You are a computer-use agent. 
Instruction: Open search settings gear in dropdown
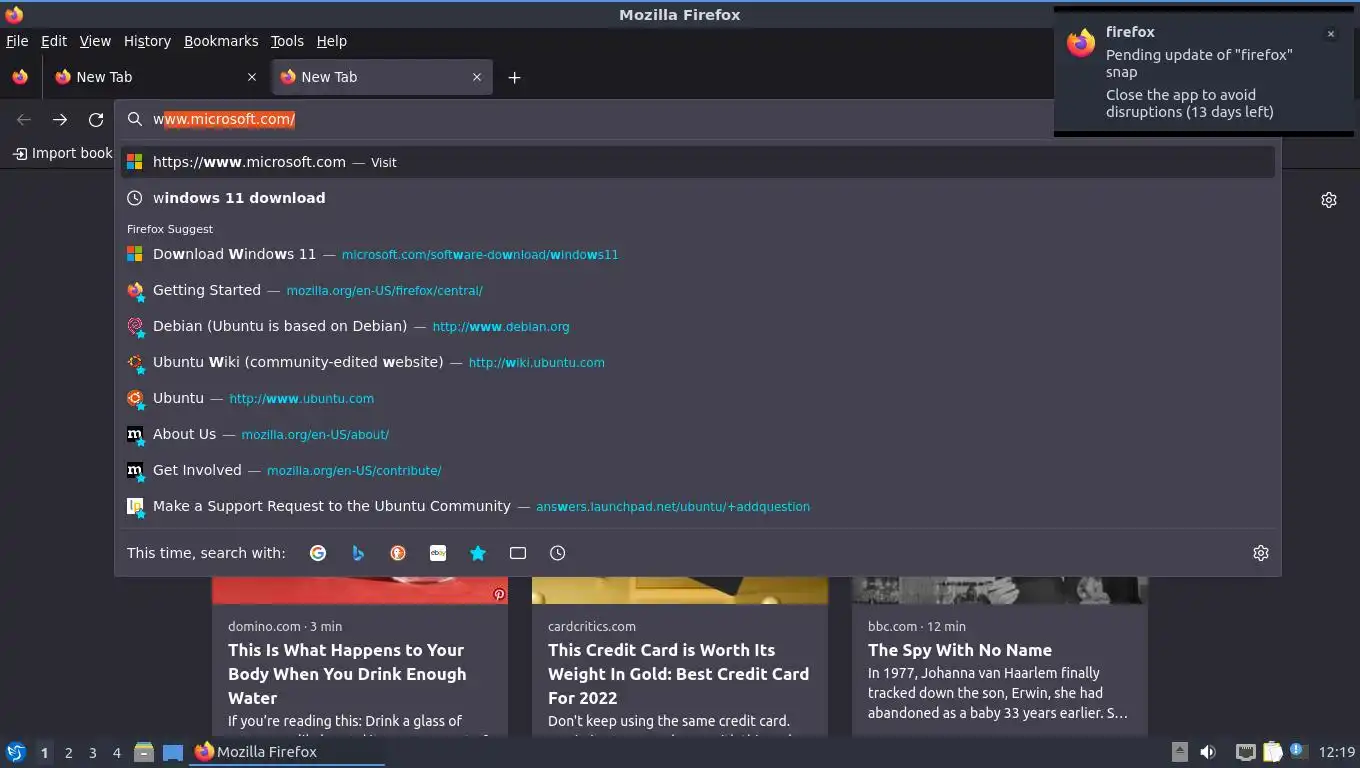(1261, 553)
